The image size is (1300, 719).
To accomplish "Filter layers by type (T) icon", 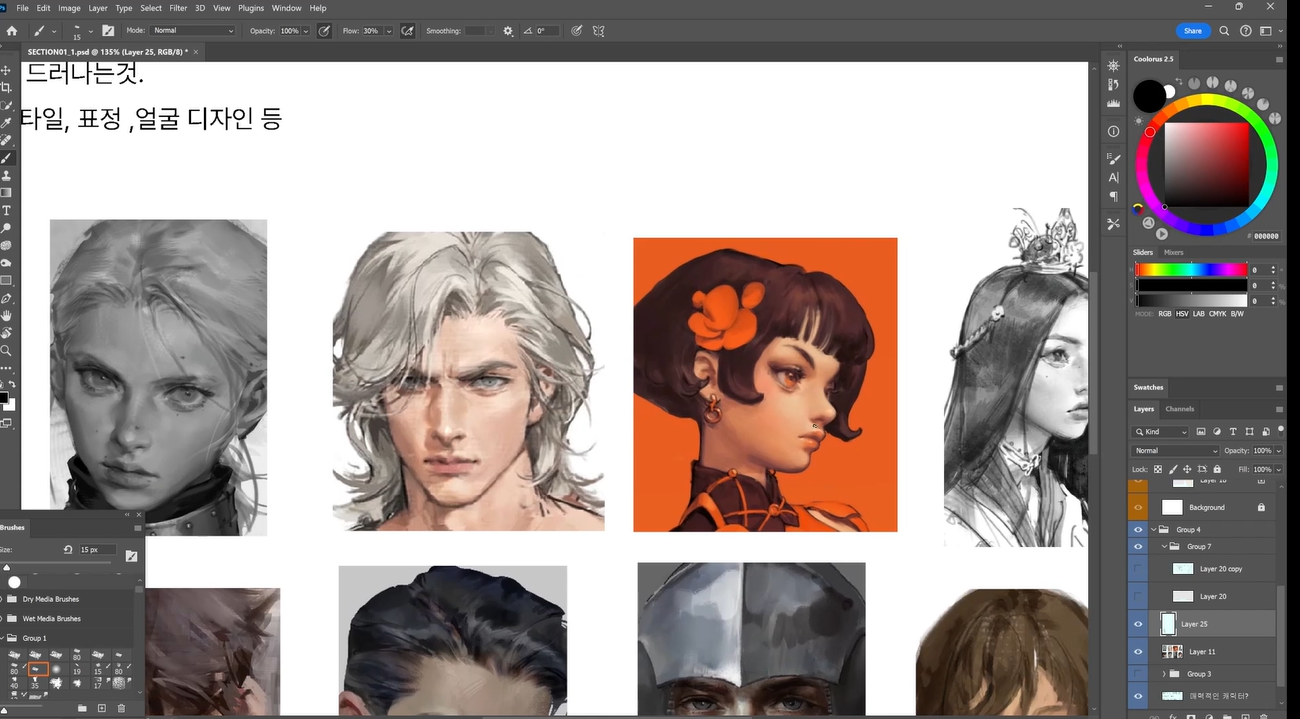I will tap(1232, 432).
